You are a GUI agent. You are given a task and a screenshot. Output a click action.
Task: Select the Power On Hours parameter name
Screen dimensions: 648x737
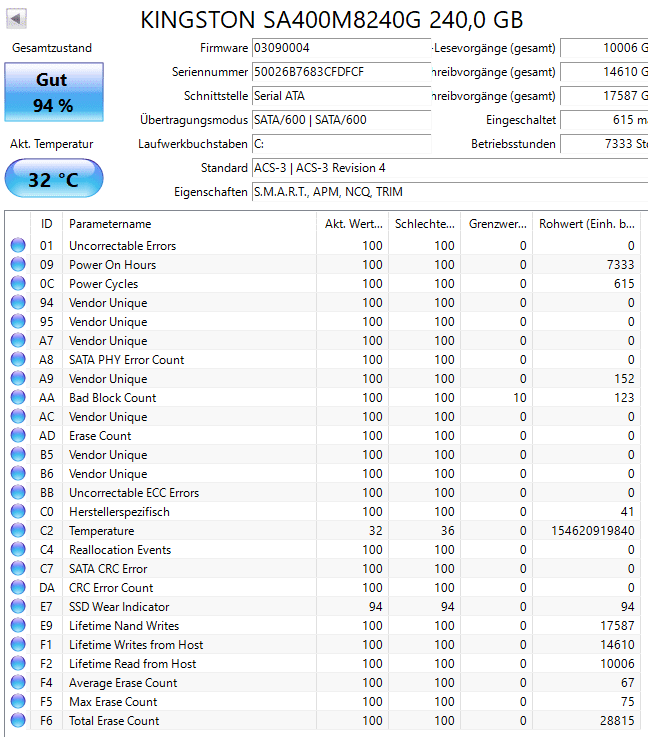[112, 265]
